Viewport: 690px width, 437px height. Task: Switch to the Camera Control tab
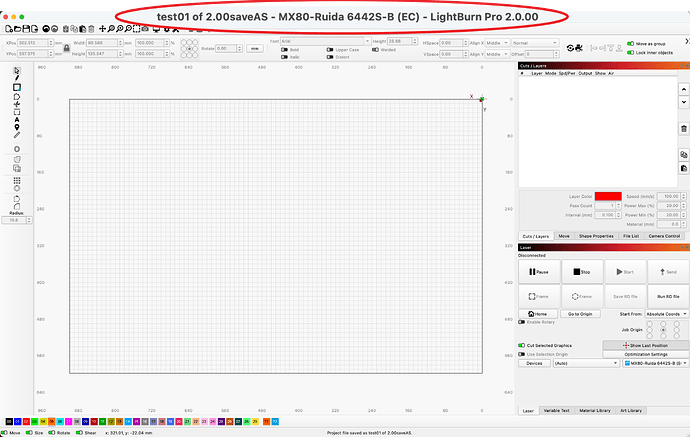[x=664, y=236]
